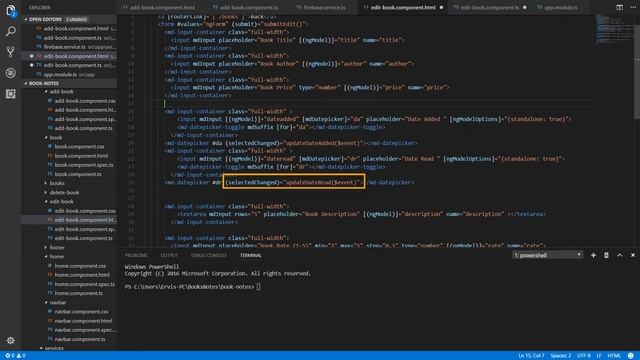Screen dimensions: 640x360
Task: Change indentation via Spaces: 2 status item
Action: tap(560, 356)
